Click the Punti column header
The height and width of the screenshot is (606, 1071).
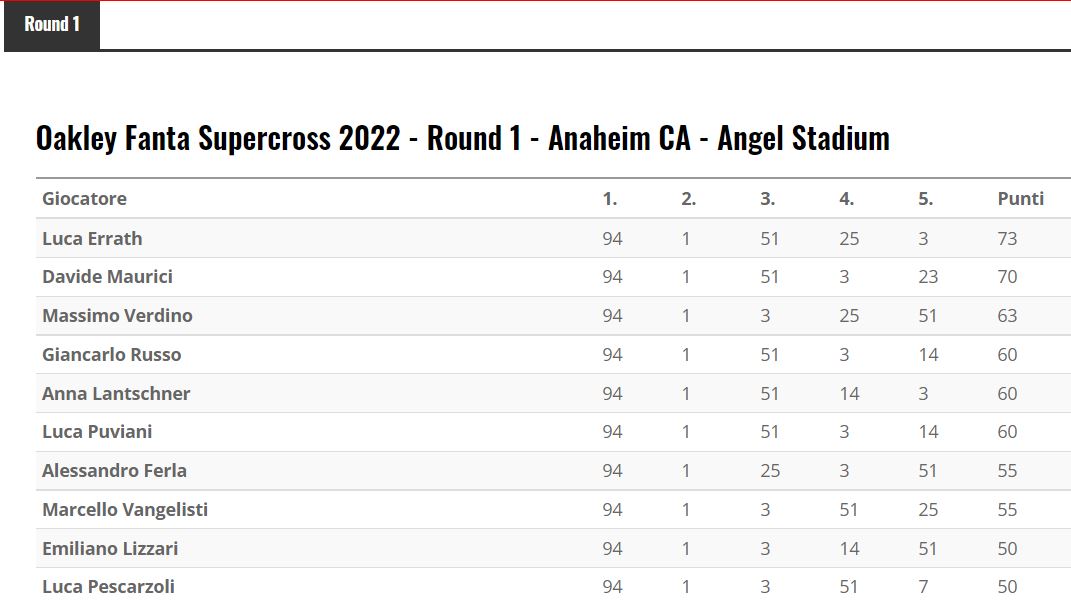(x=1020, y=199)
